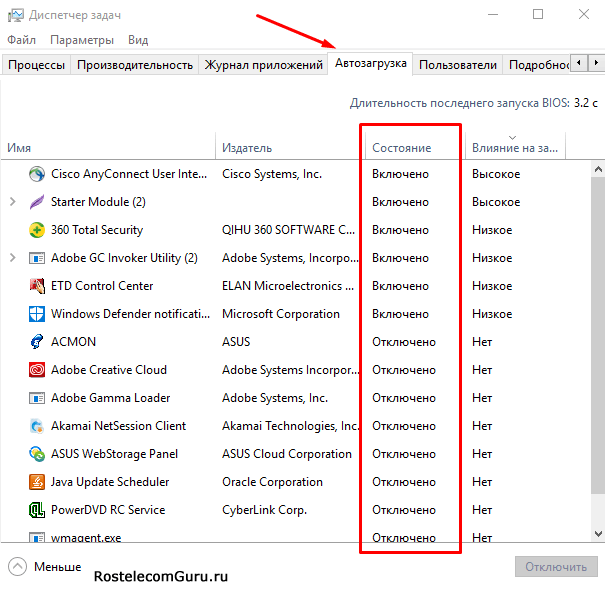Click the Cisco AnyConnect globe icon

click(x=37, y=174)
